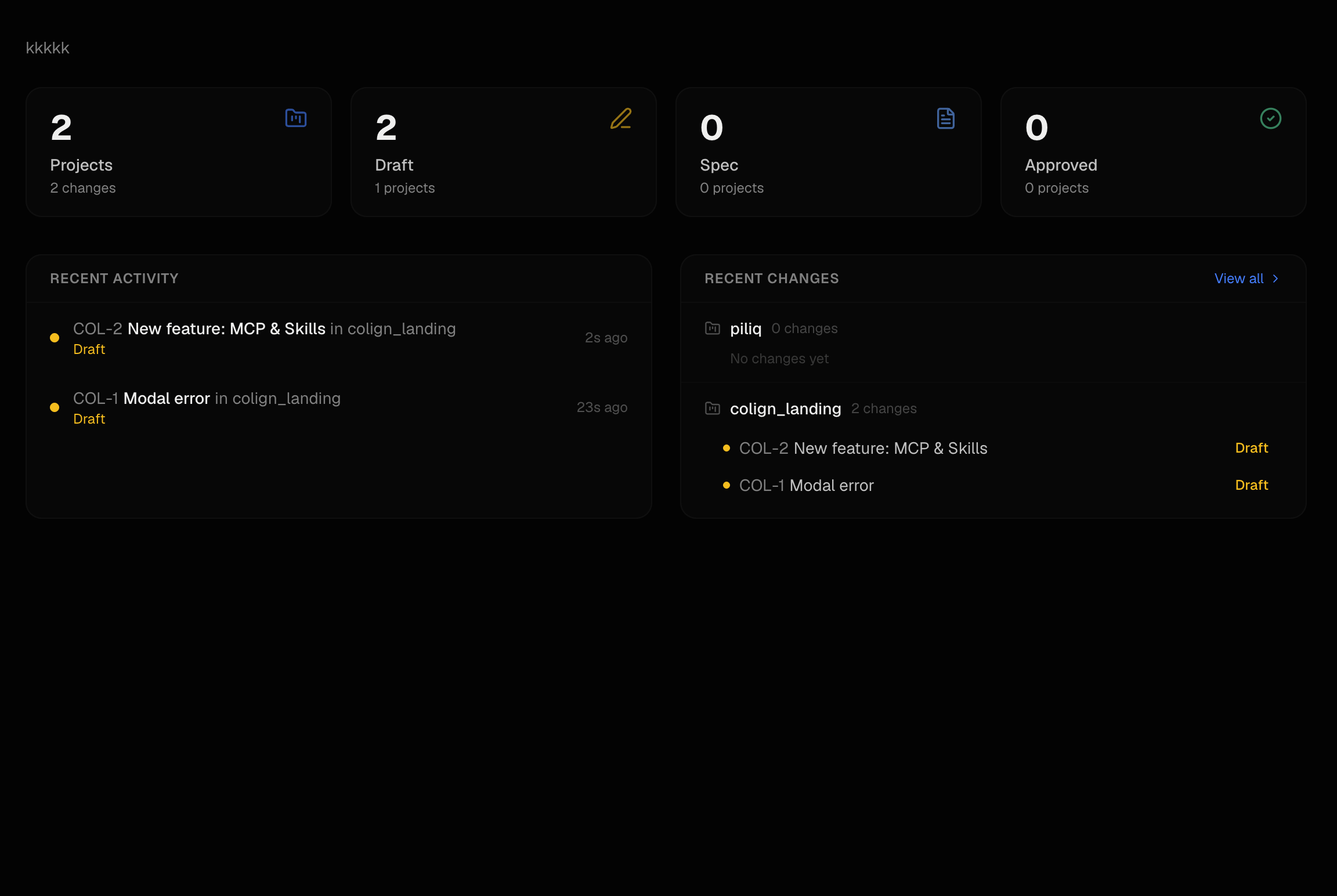The width and height of the screenshot is (1337, 896).
Task: Click the yellow dot beside COL-2 in Recent Changes
Action: tap(727, 448)
